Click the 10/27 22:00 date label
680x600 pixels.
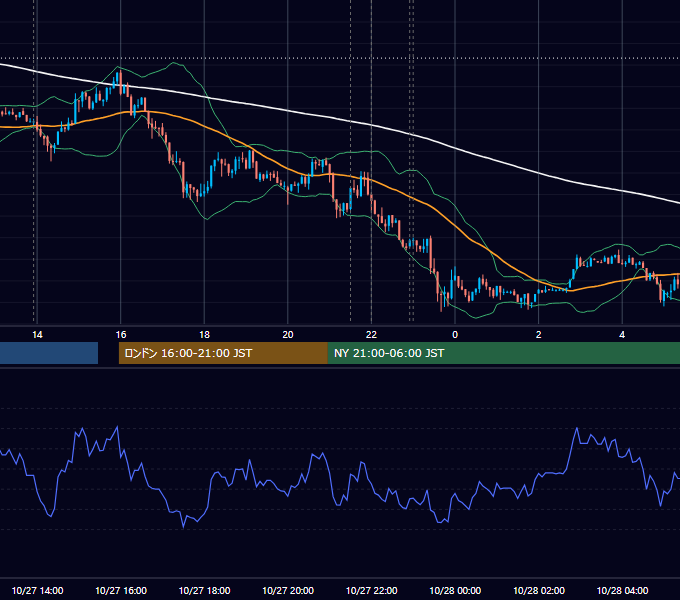pos(371,590)
